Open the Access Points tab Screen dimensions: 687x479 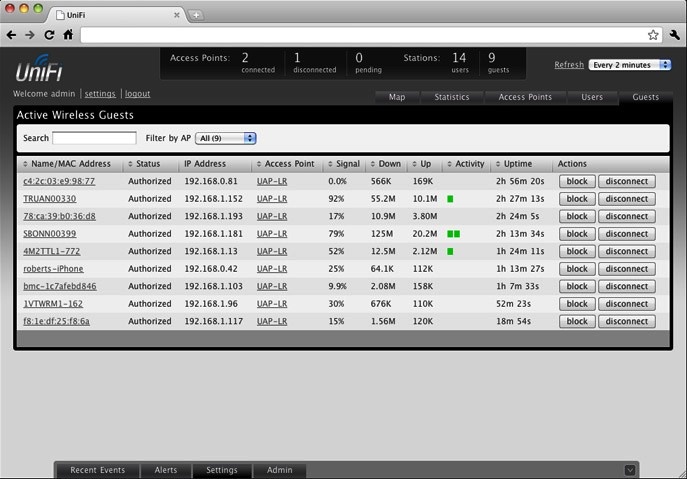(525, 97)
